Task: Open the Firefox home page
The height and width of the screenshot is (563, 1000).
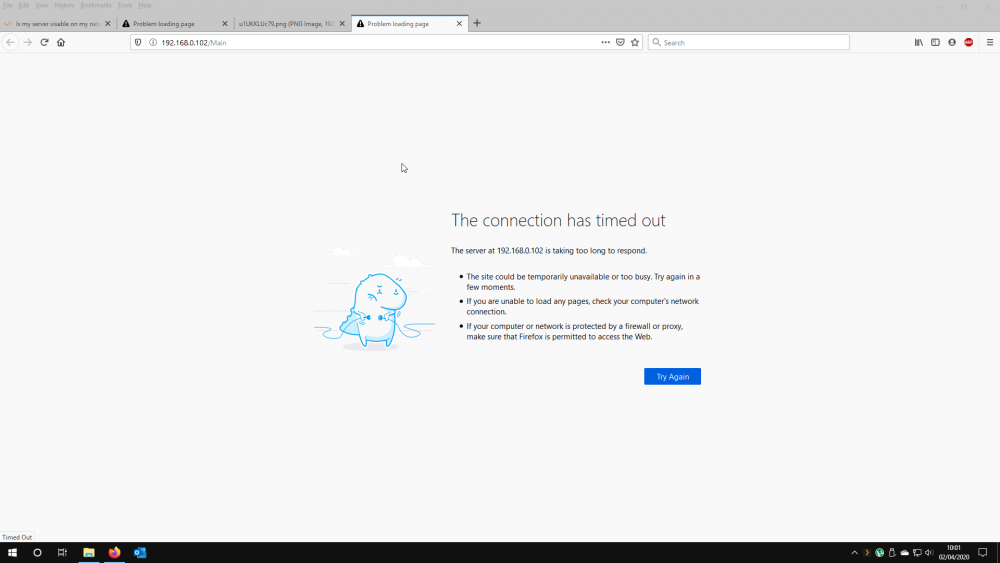Action: pos(61,43)
